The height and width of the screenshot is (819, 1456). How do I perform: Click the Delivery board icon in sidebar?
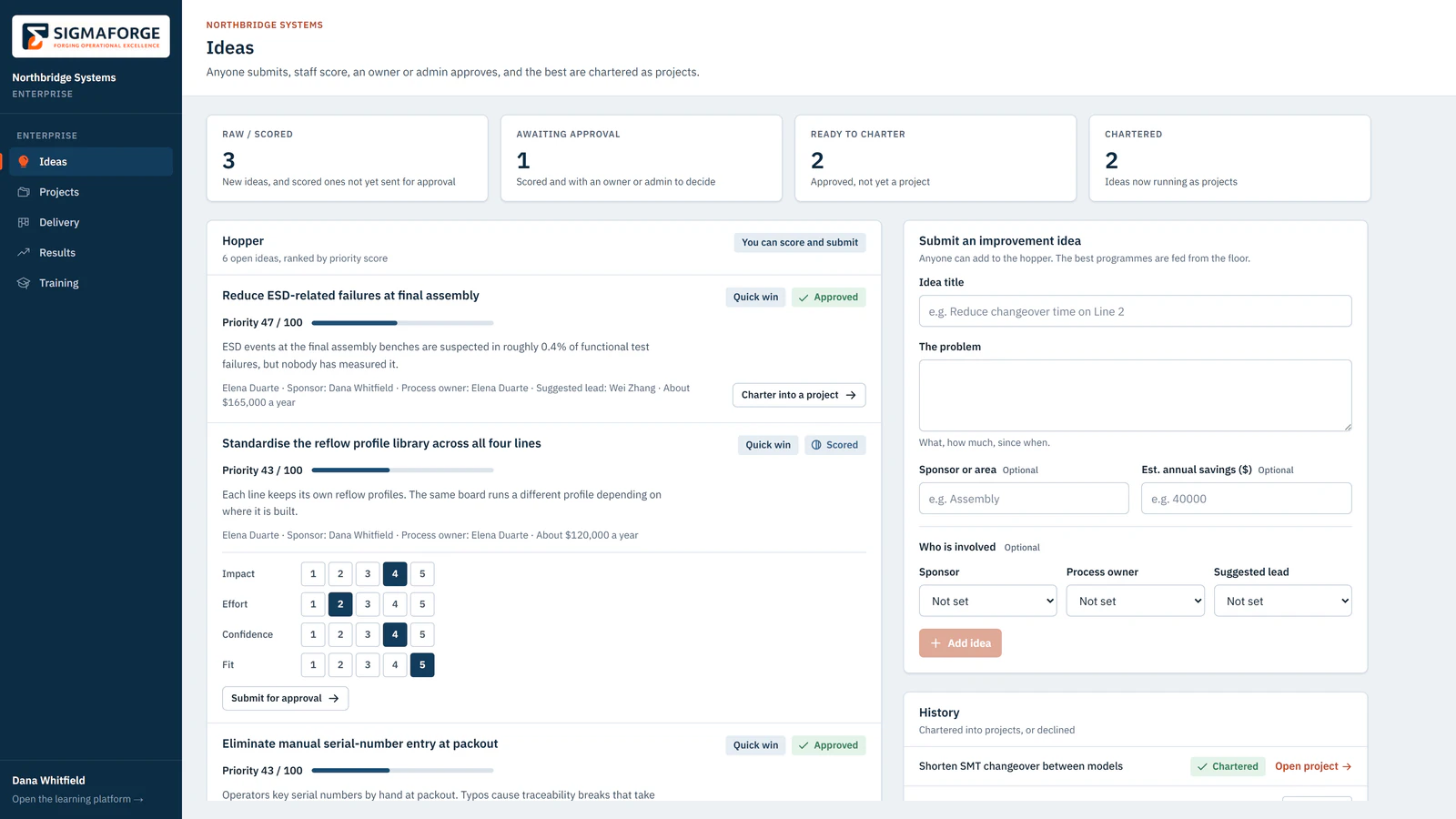[x=24, y=222]
